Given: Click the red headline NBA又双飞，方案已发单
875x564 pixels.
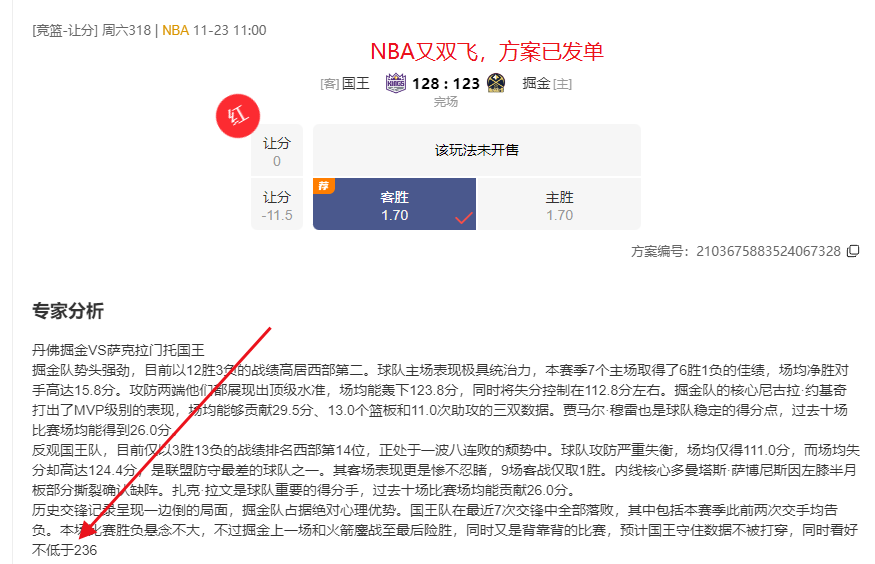Looking at the screenshot, I should tap(487, 51).
